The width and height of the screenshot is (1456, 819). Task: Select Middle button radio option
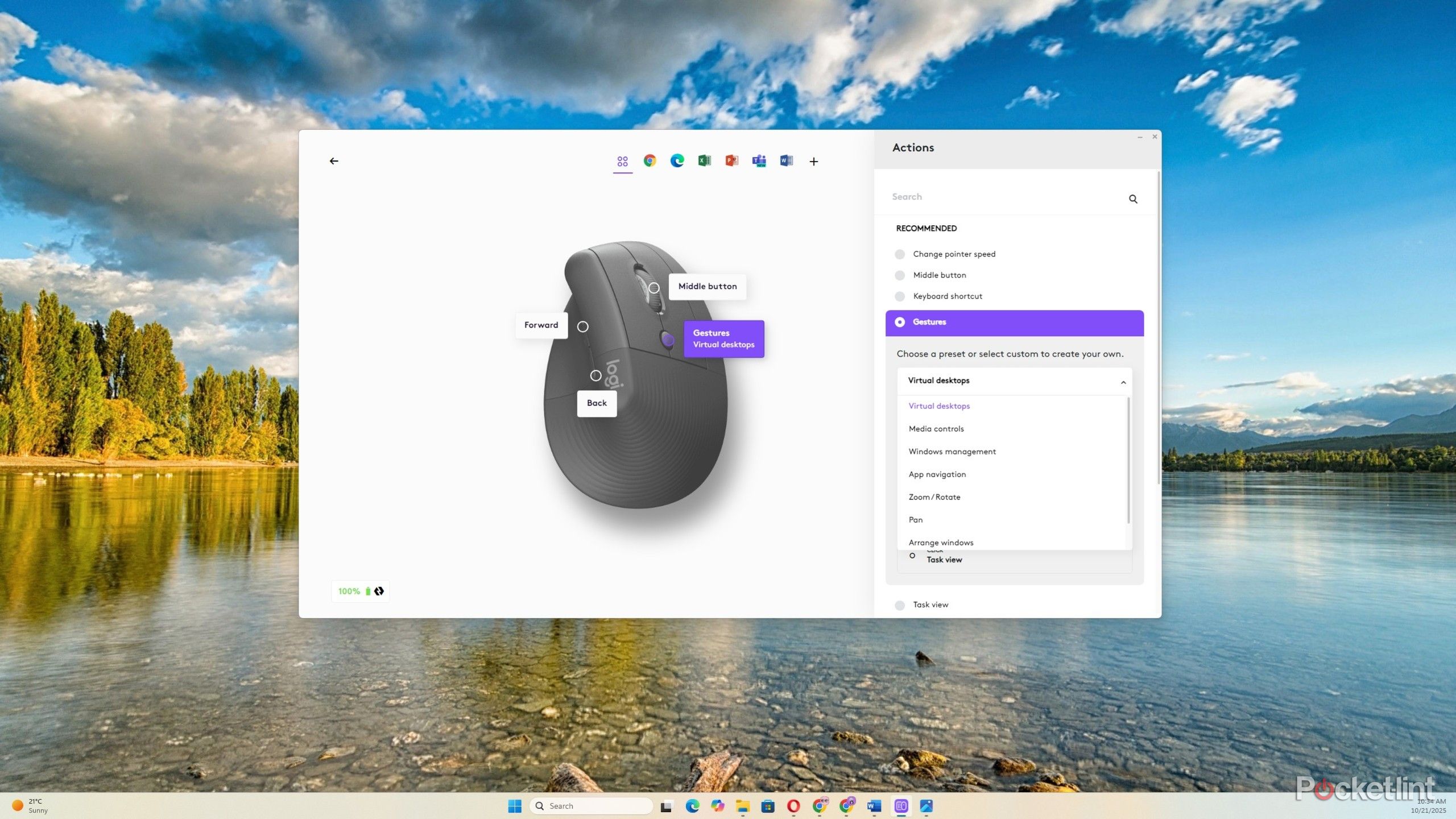pyautogui.click(x=900, y=275)
